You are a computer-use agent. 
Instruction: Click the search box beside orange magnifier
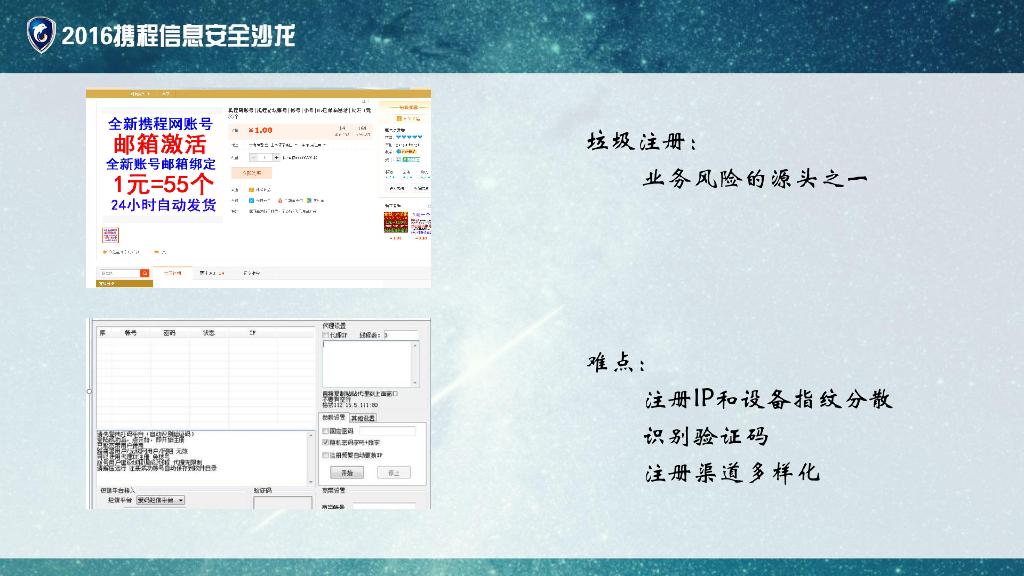[x=120, y=273]
